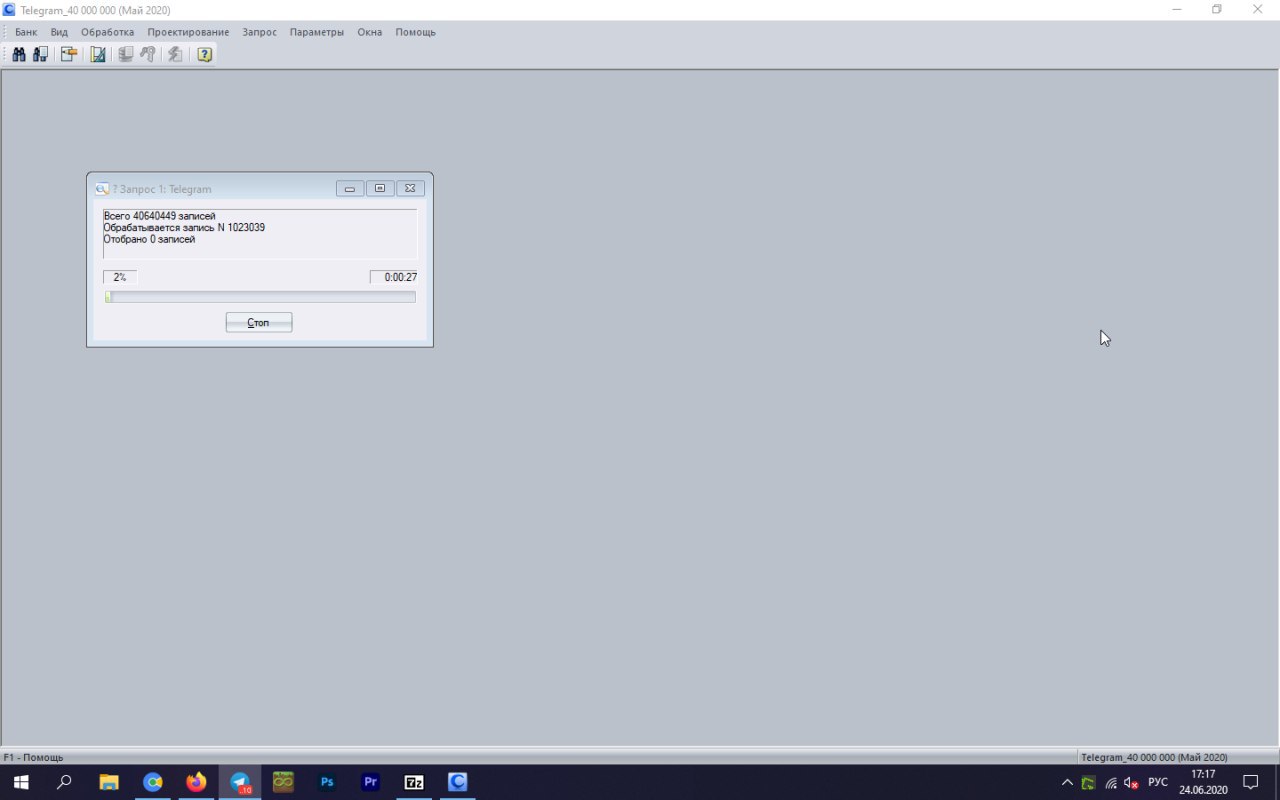Image resolution: width=1280 pixels, height=800 pixels.
Task: Open help via the question-mark toolbar icon
Action: tap(204, 54)
